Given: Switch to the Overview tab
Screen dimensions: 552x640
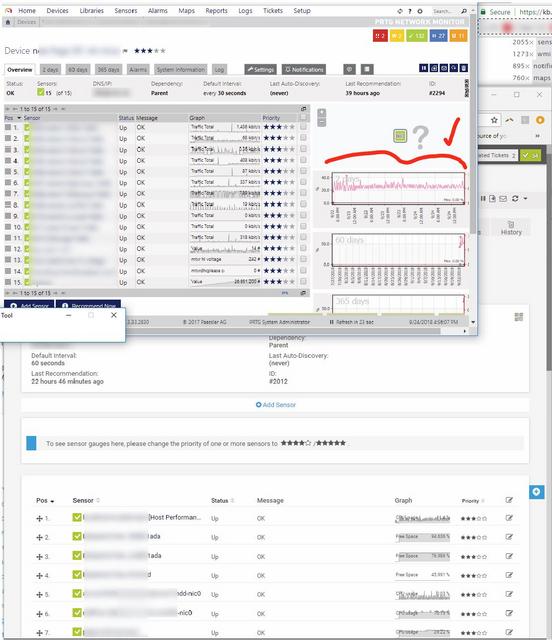Looking at the screenshot, I should (20, 69).
